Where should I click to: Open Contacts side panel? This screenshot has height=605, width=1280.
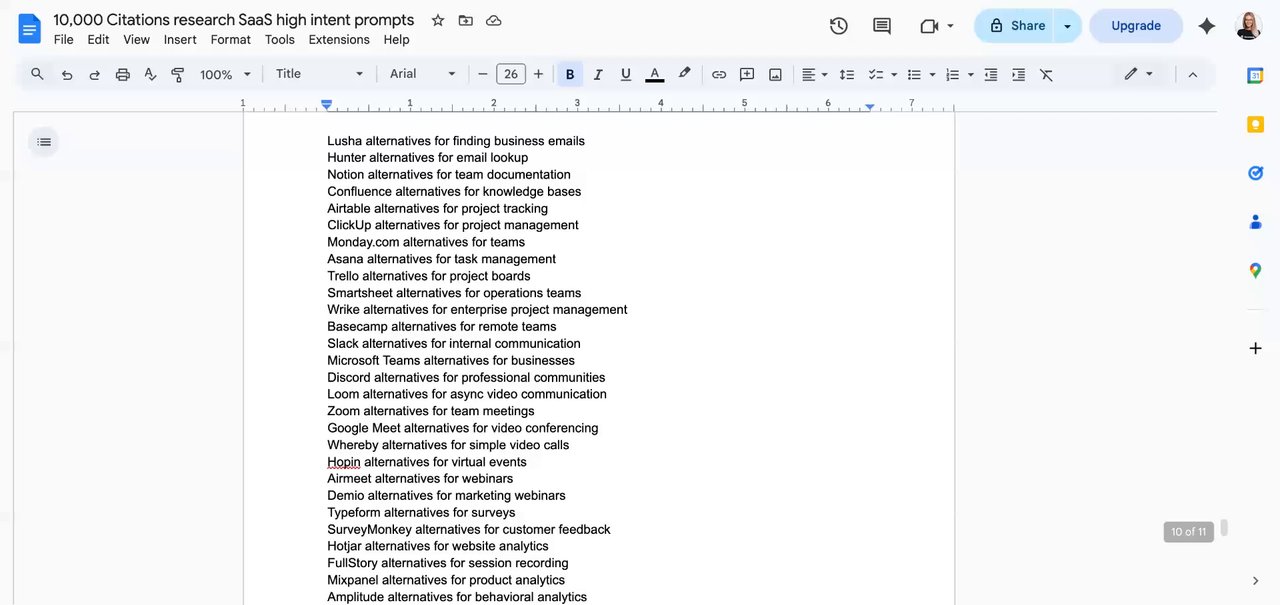(x=1255, y=222)
